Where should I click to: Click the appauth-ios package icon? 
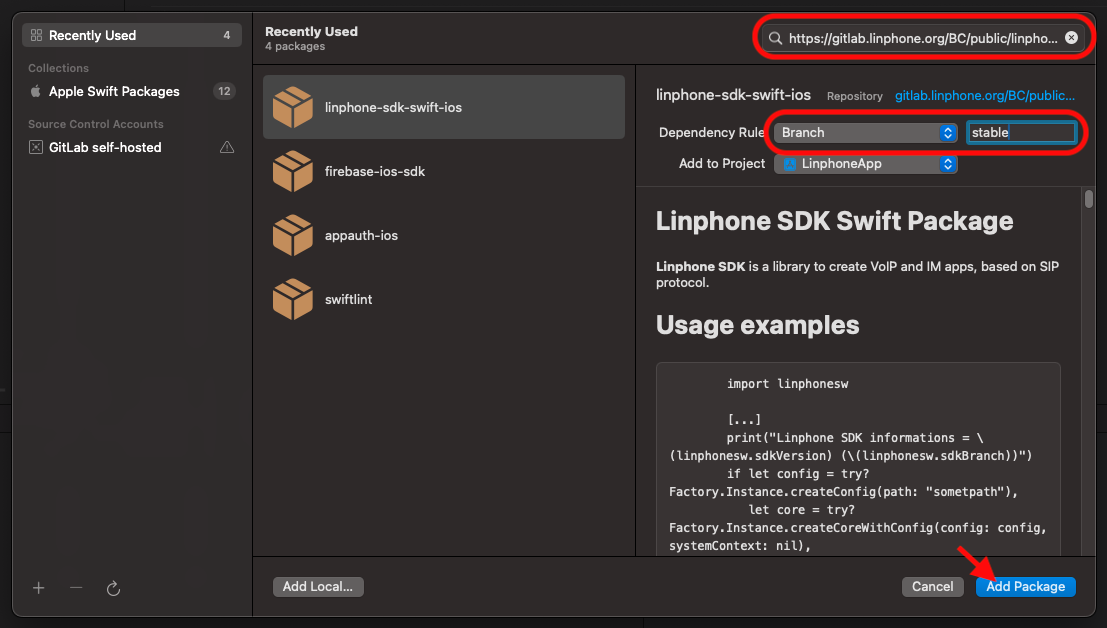292,235
